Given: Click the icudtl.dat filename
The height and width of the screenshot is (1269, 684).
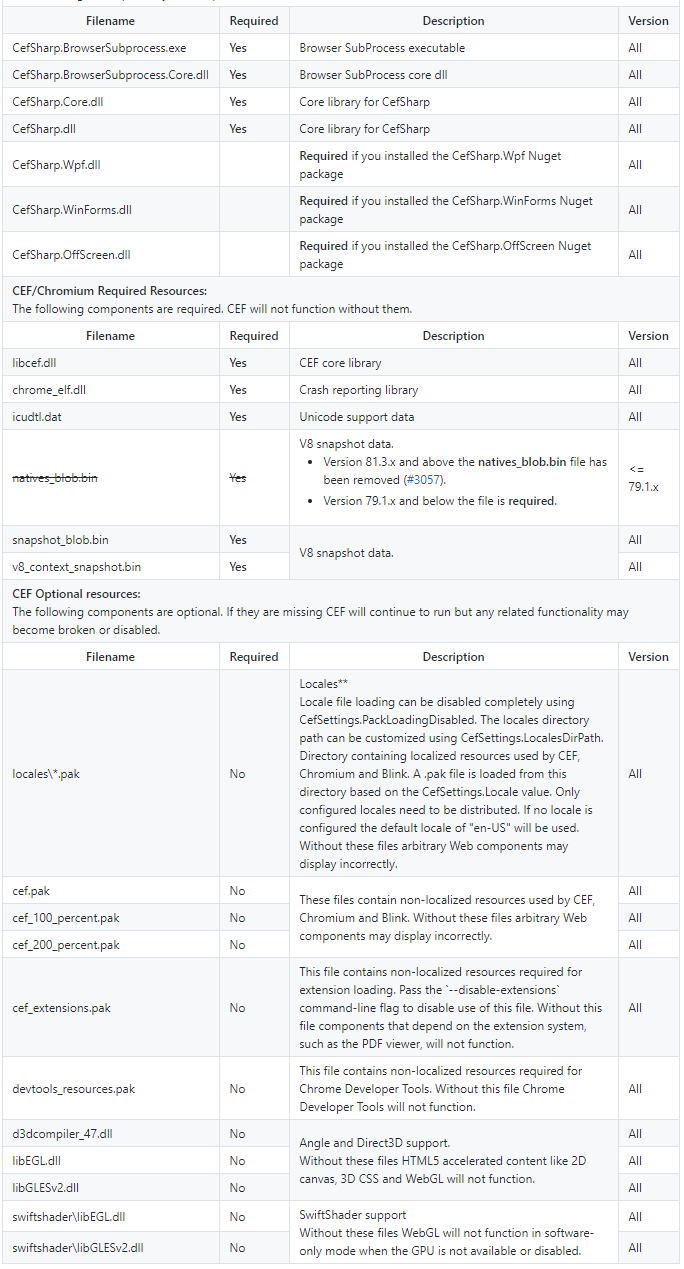Looking at the screenshot, I should coord(37,417).
